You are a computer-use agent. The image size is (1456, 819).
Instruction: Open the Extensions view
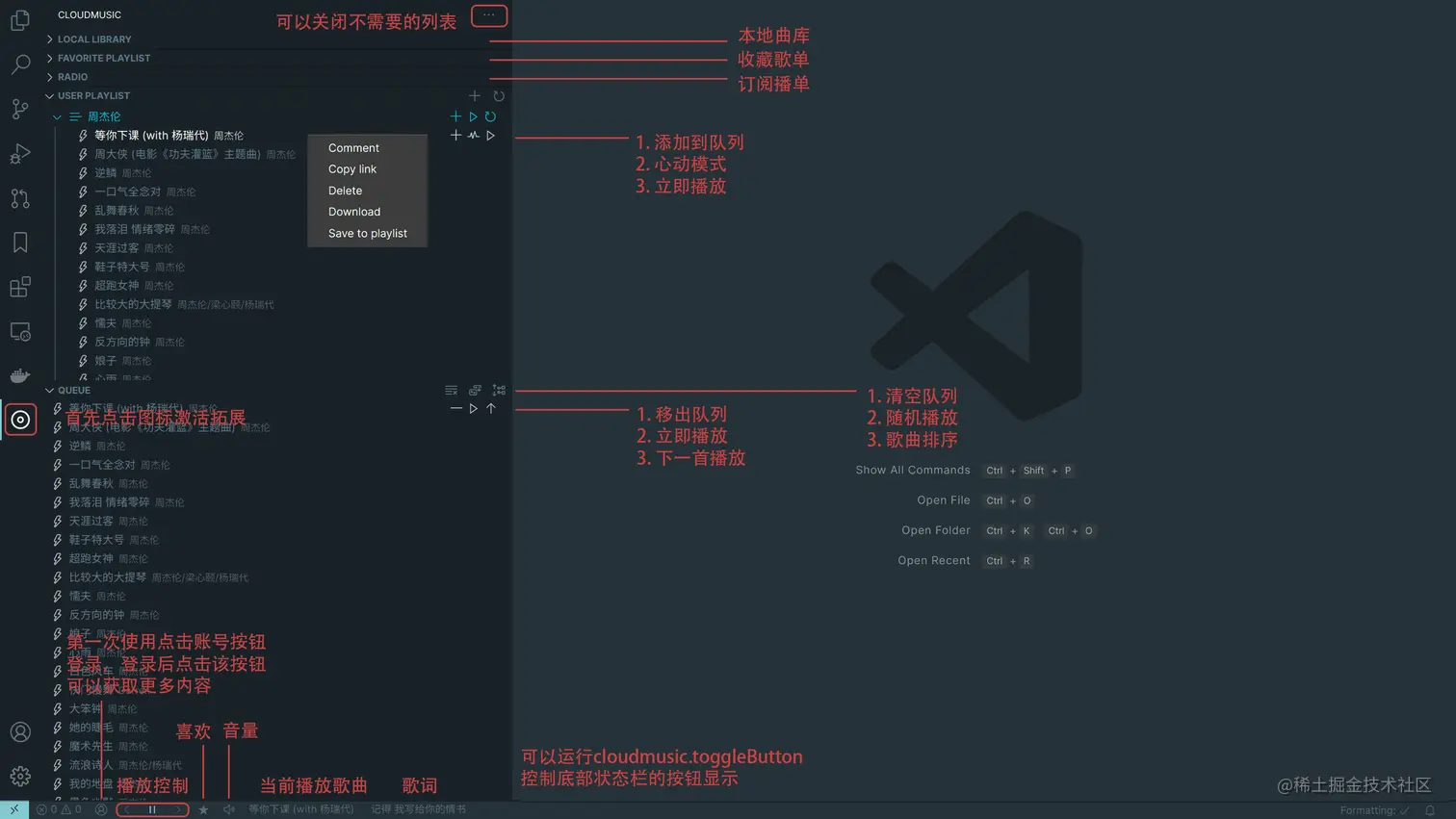(20, 287)
